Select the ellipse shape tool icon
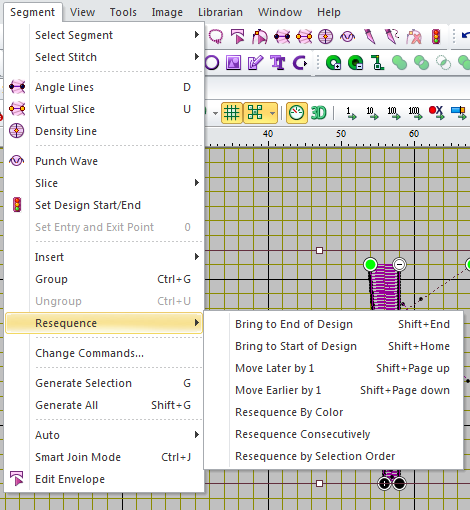This screenshot has width=470, height=510. pyautogui.click(x=212, y=62)
